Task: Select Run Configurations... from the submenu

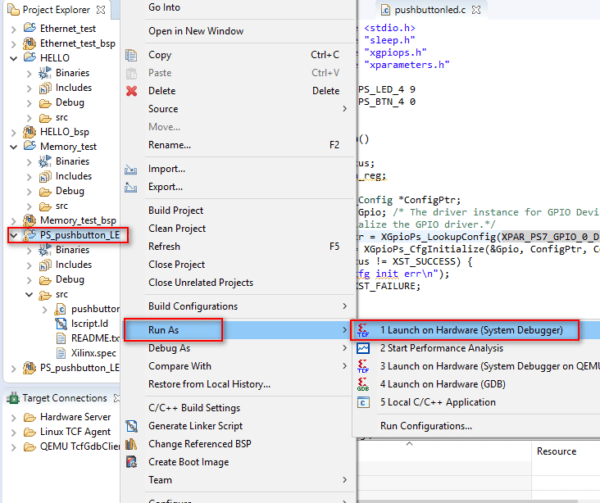Action: (426, 426)
